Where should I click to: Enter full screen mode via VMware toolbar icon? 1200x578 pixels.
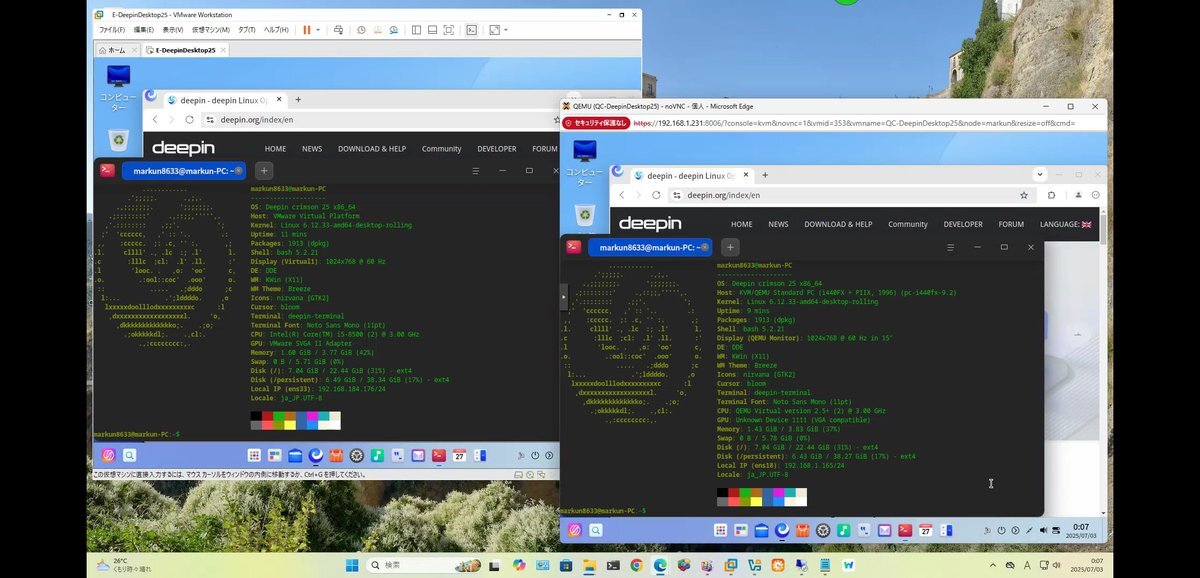[448, 30]
